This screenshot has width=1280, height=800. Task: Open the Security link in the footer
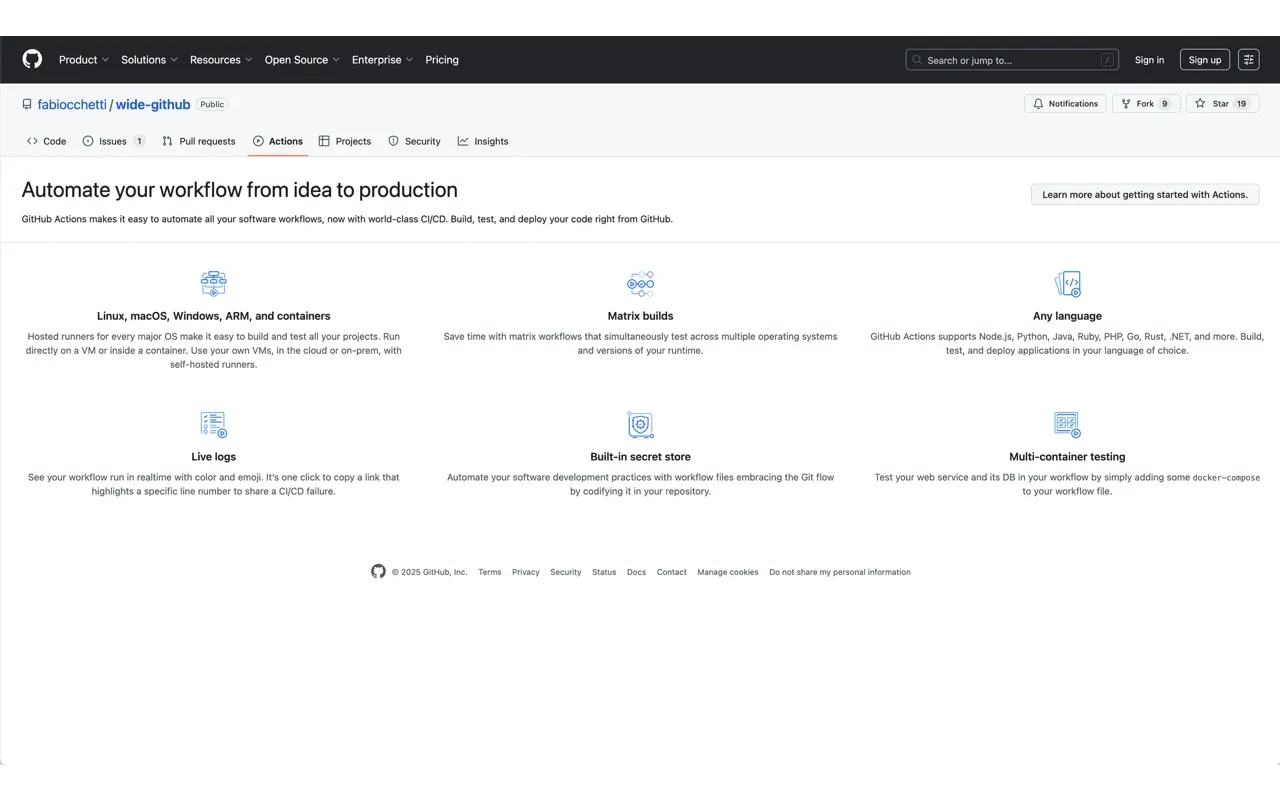tap(566, 573)
